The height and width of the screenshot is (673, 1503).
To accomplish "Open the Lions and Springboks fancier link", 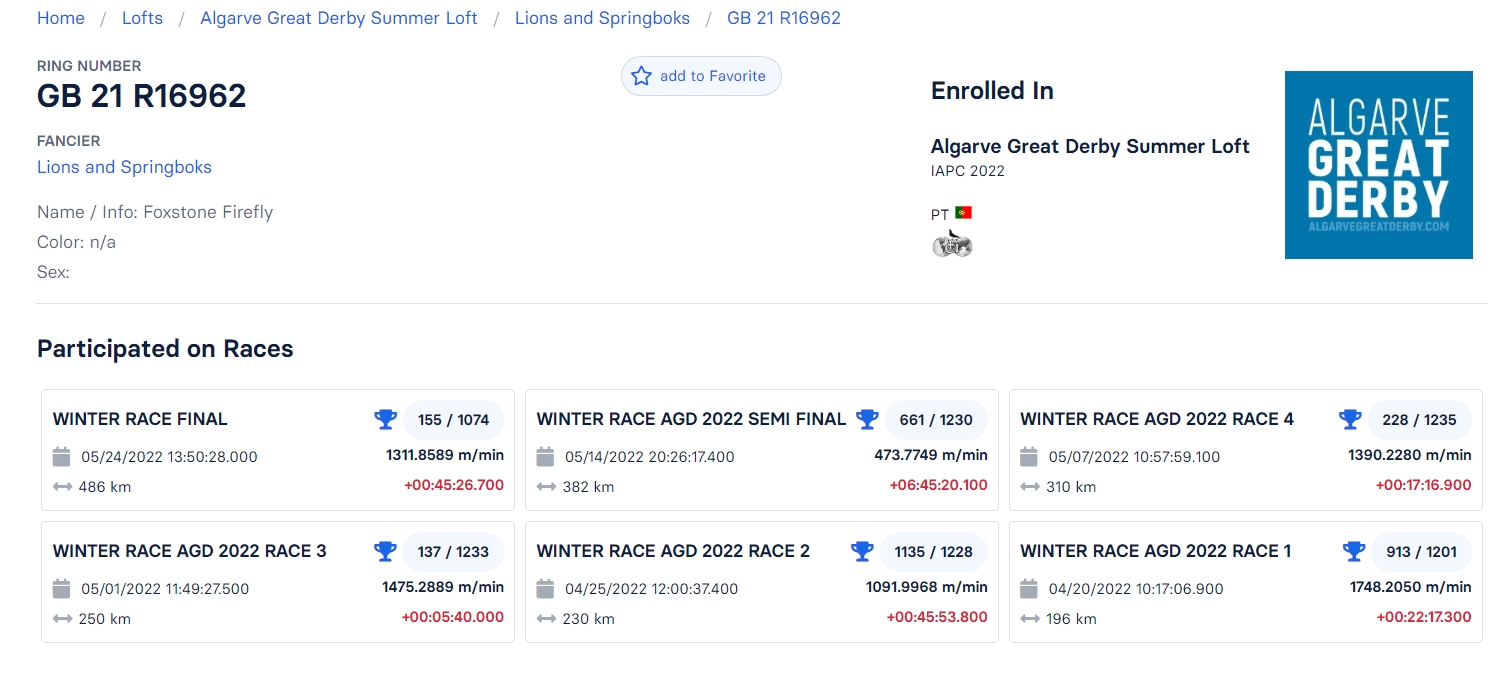I will click(x=124, y=167).
